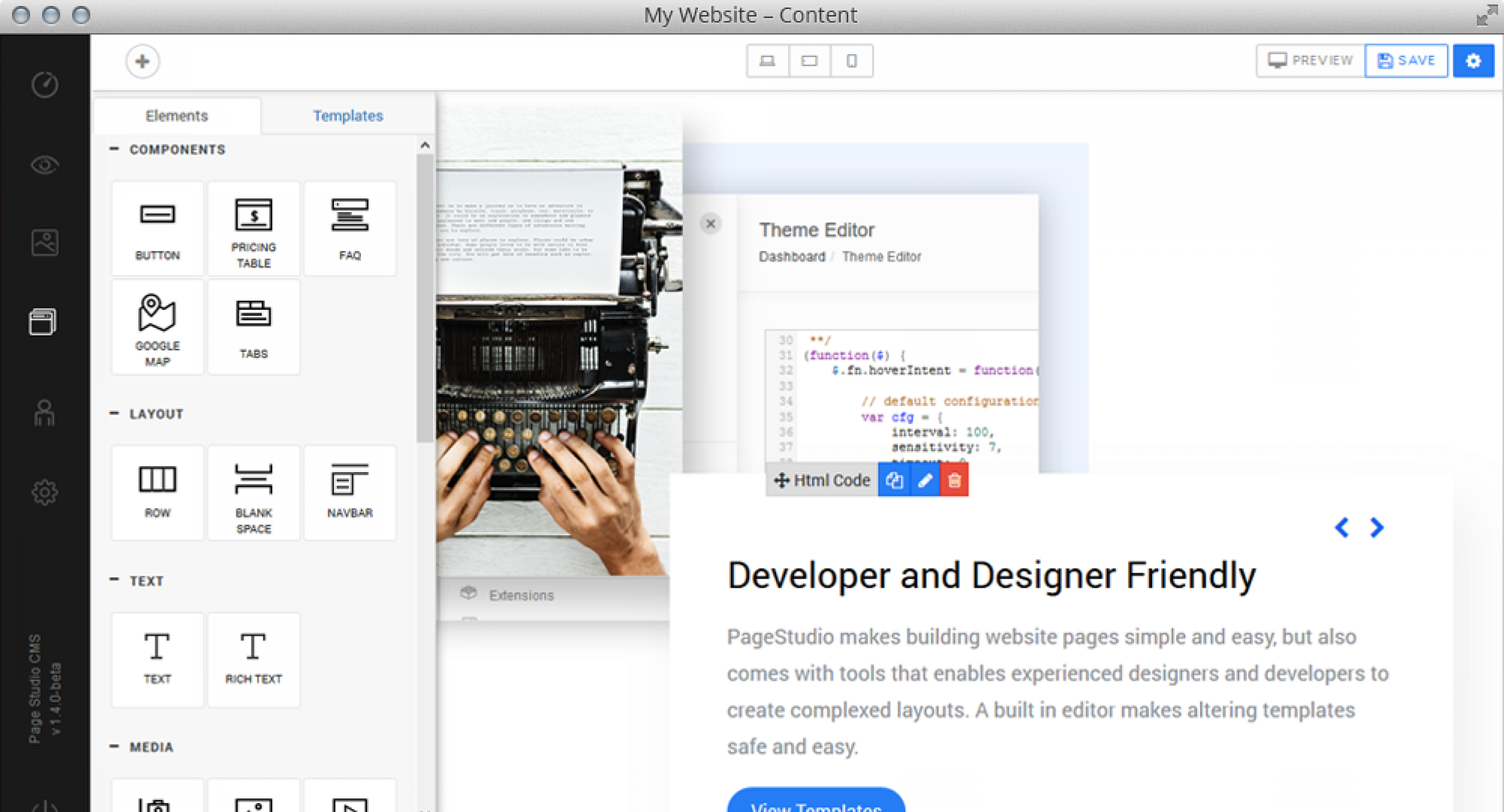This screenshot has width=1504, height=812.
Task: Delete the Html Code block
Action: pos(955,480)
